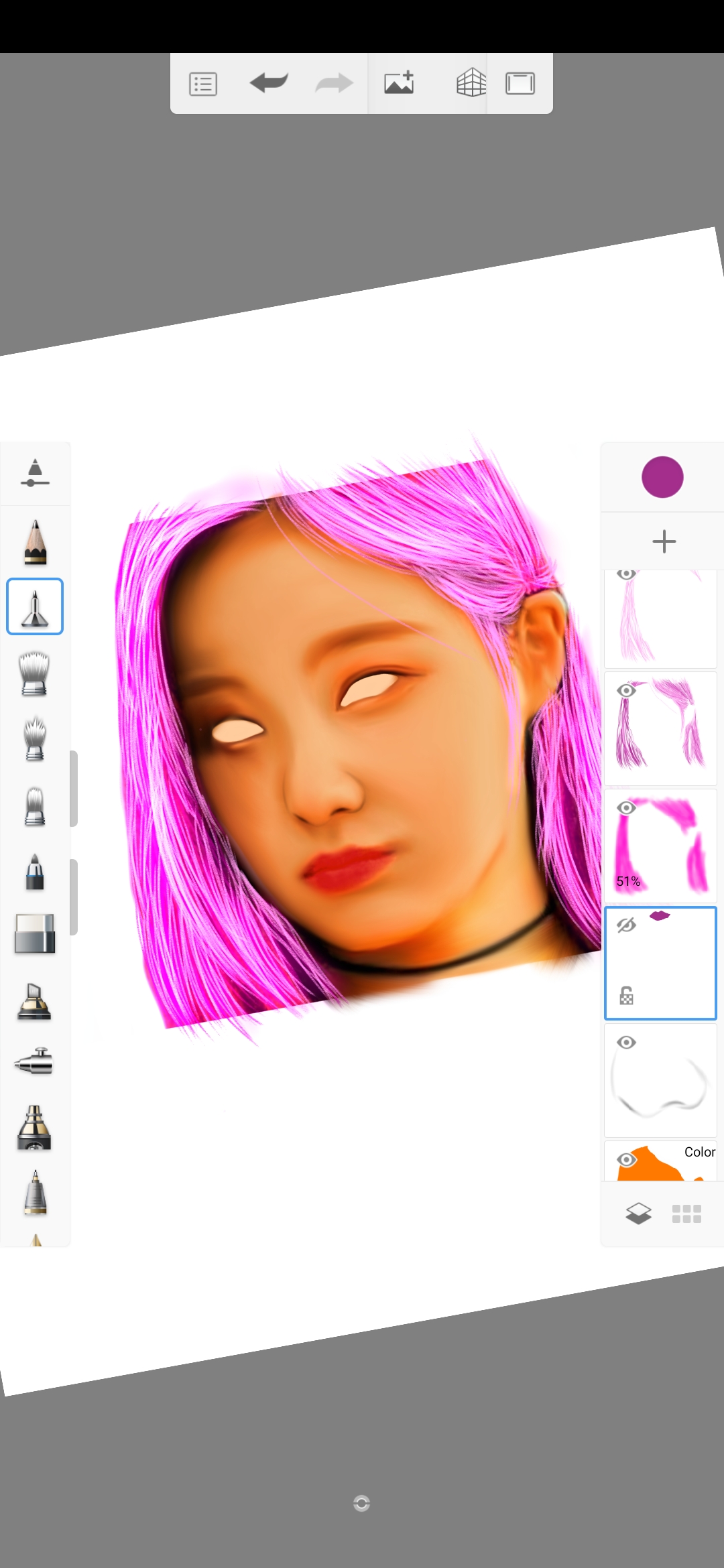The height and width of the screenshot is (1568, 724).
Task: Select the blue-banded felt marker brush
Action: 35,871
